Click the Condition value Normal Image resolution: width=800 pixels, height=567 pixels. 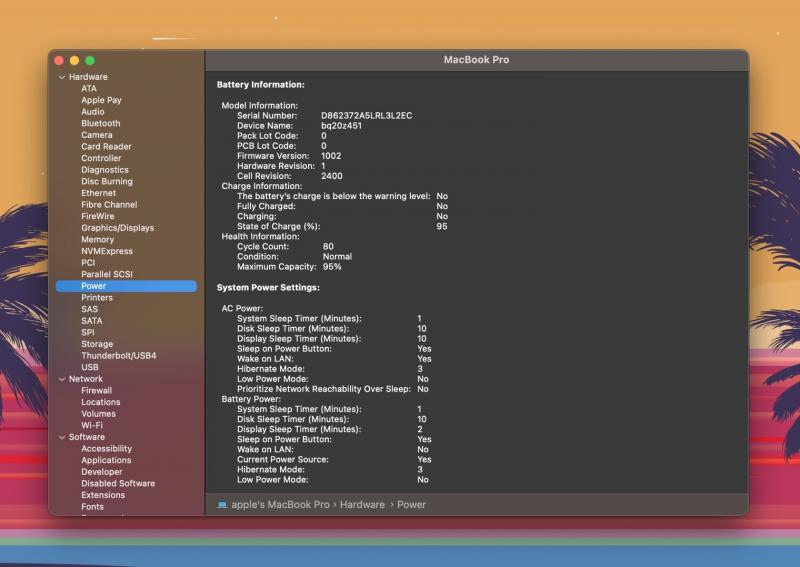tap(337, 257)
